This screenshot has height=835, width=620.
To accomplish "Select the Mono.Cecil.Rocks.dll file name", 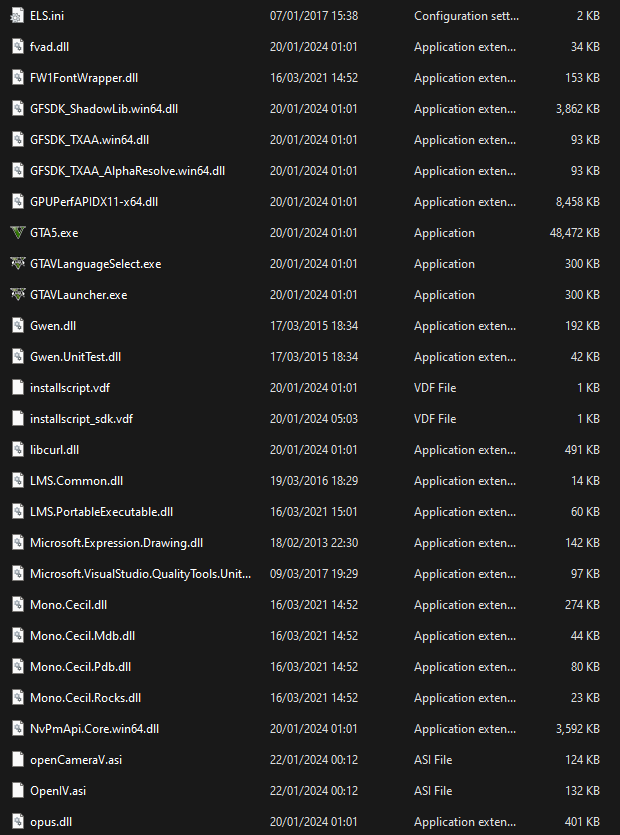I will [x=85, y=698].
